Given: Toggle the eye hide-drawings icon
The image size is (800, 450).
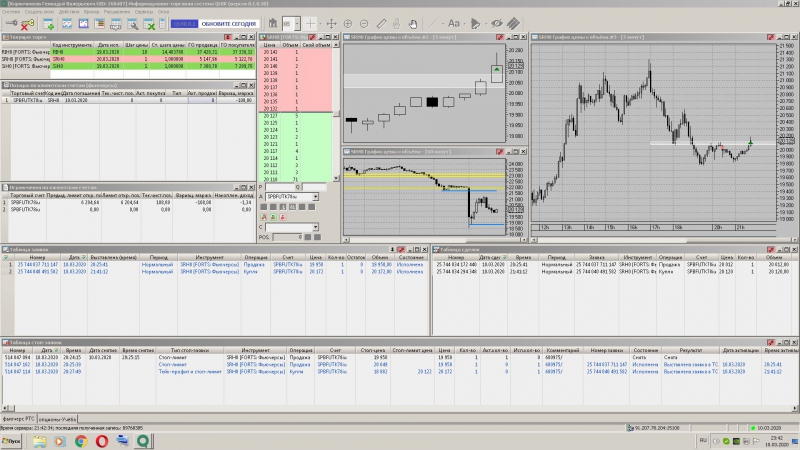Looking at the screenshot, I should click(x=496, y=23).
